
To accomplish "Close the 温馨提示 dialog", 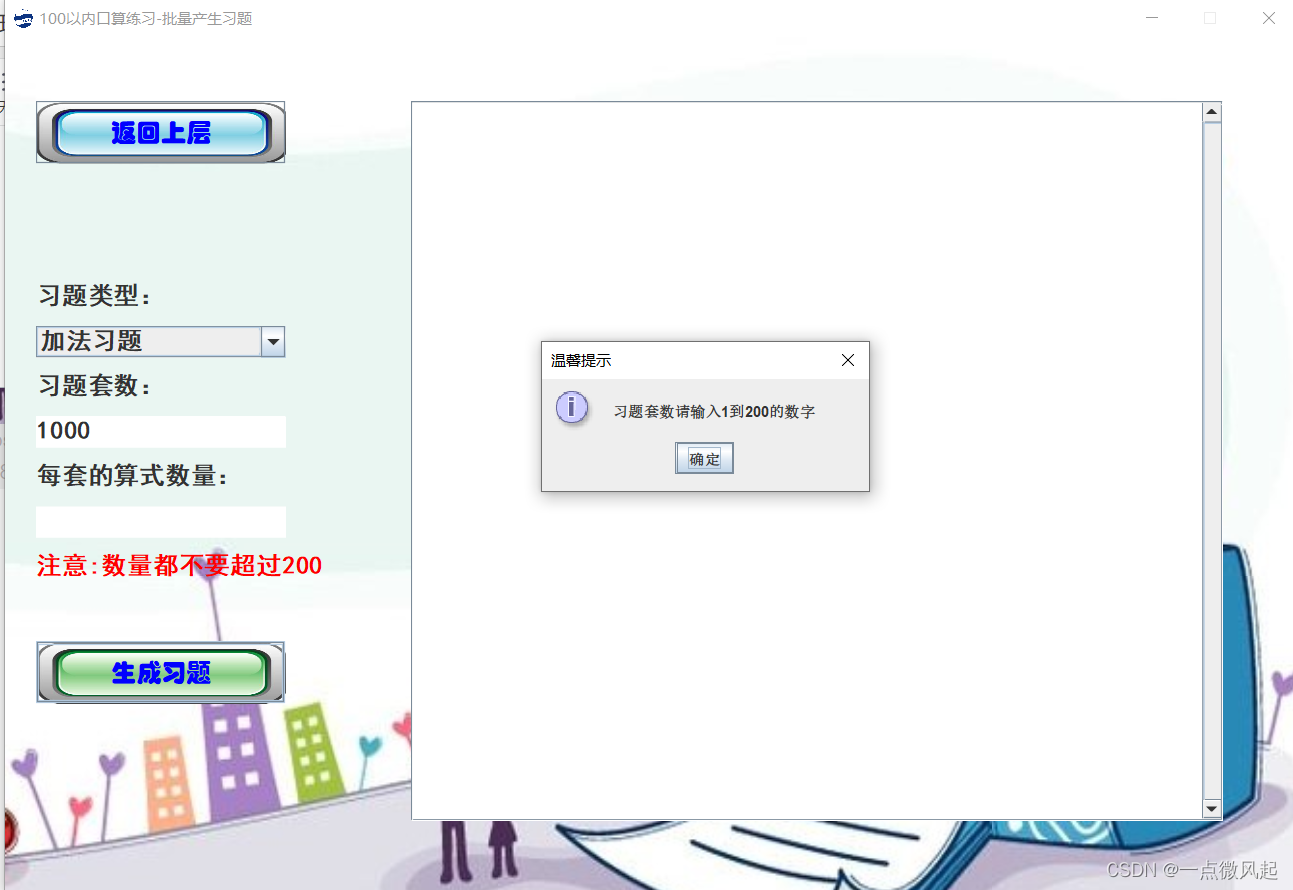I will coord(848,360).
